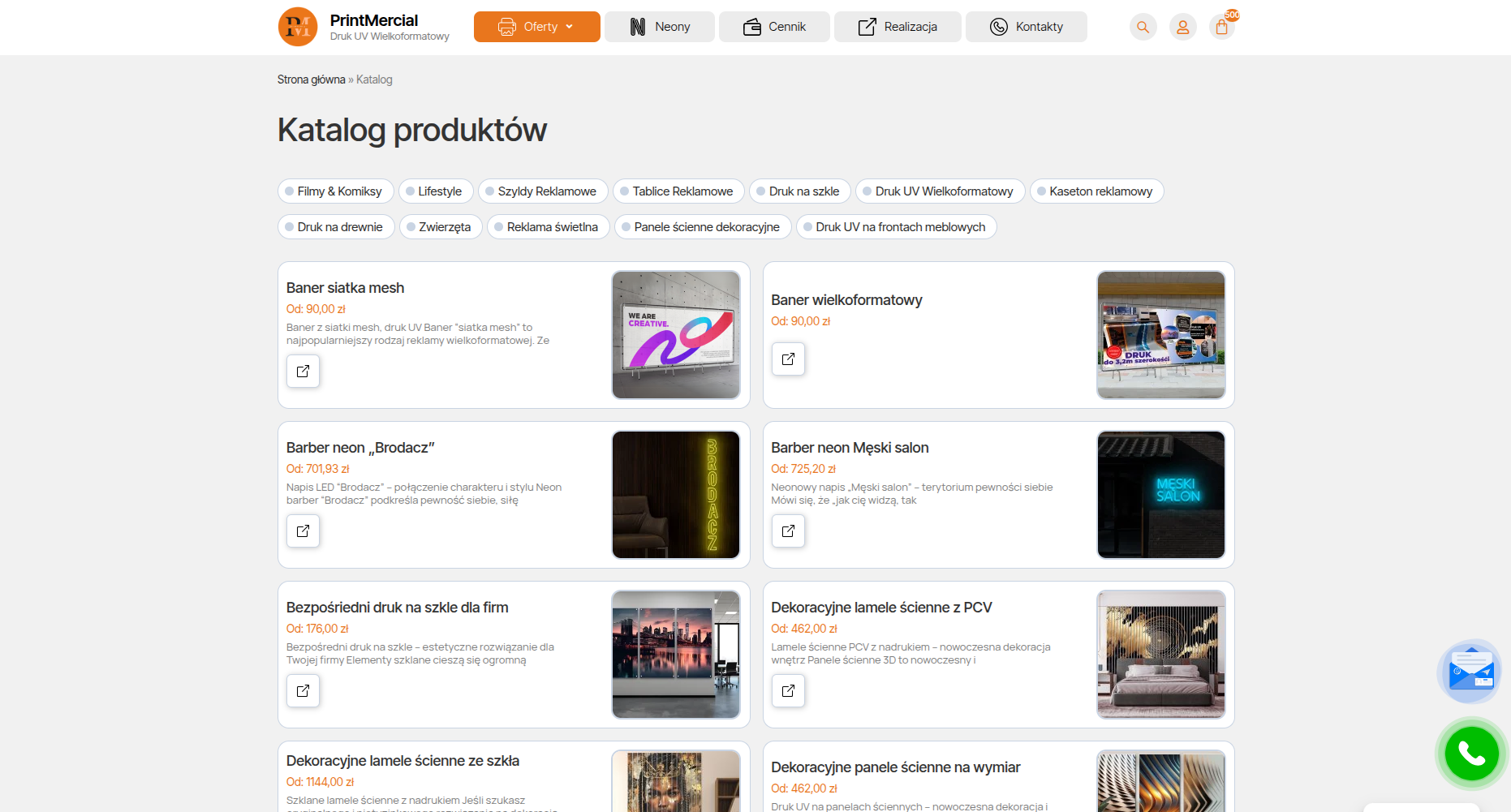This screenshot has height=812, width=1511.
Task: Open external link icon for Baner siatka mesh
Action: pos(303,372)
